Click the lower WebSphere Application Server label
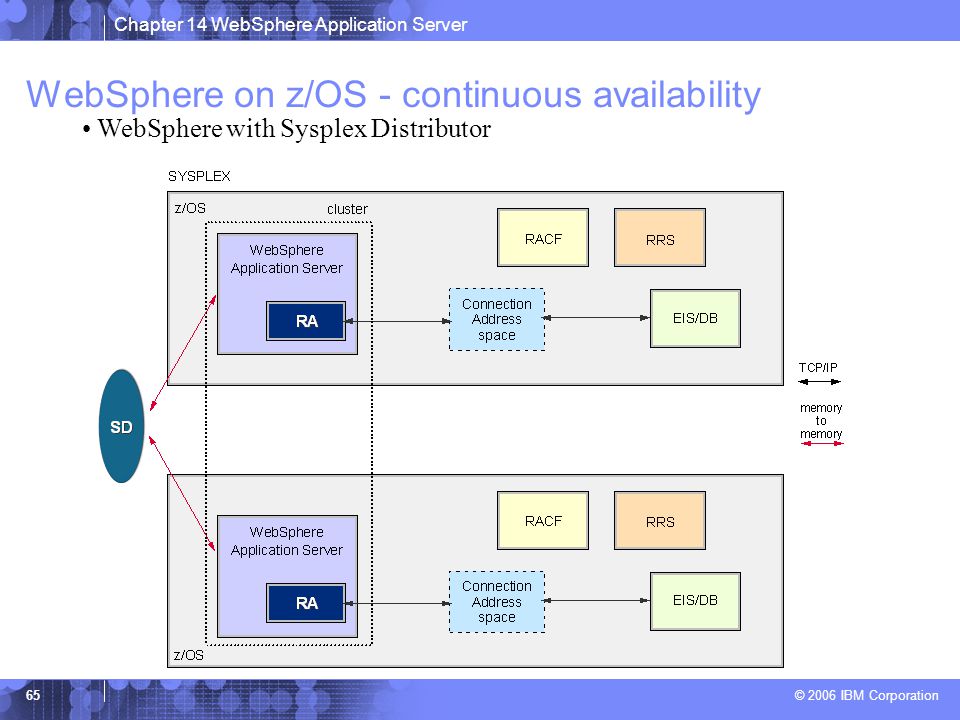The height and width of the screenshot is (720, 960). pos(287,541)
